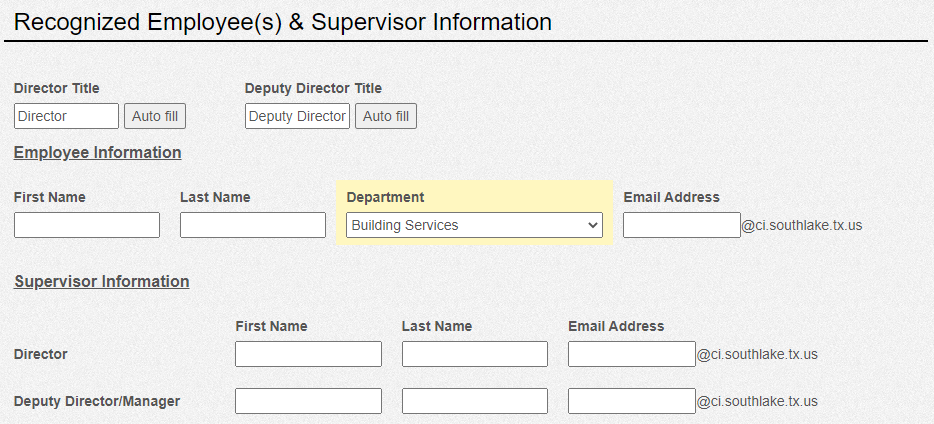This screenshot has height=424, width=934.
Task: Focus the Deputy Director/Manager First Name field
Action: pyautogui.click(x=309, y=401)
